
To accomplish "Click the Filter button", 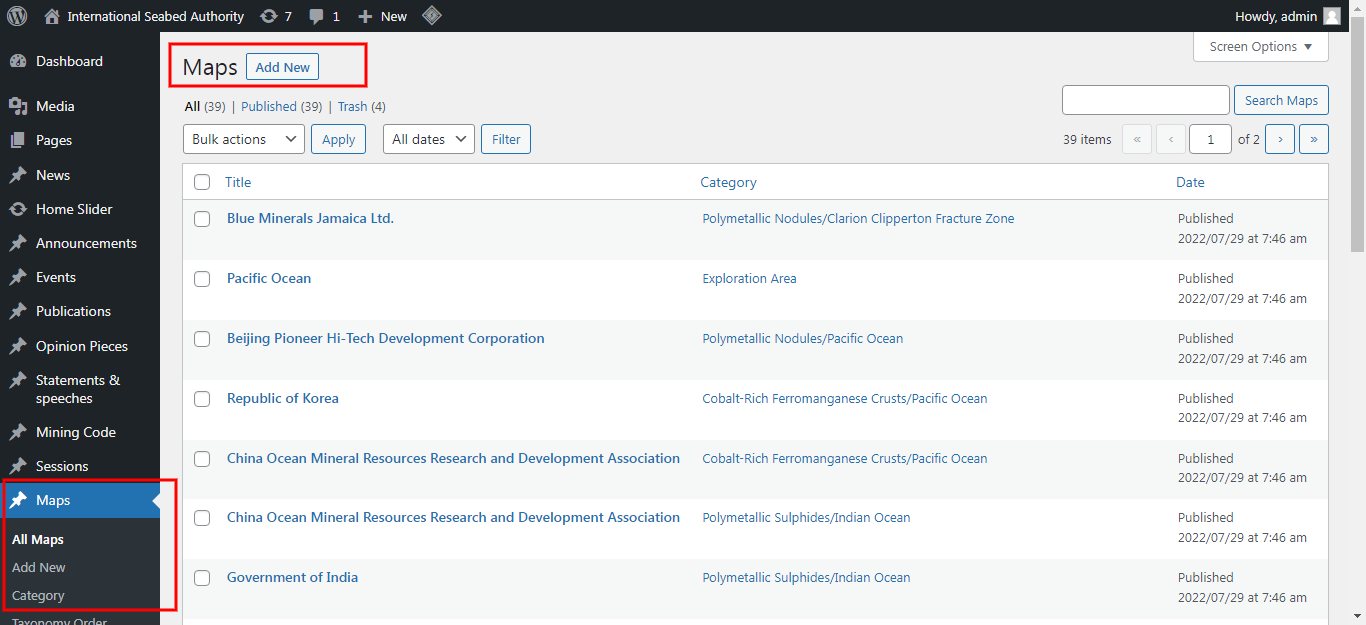I will click(506, 139).
